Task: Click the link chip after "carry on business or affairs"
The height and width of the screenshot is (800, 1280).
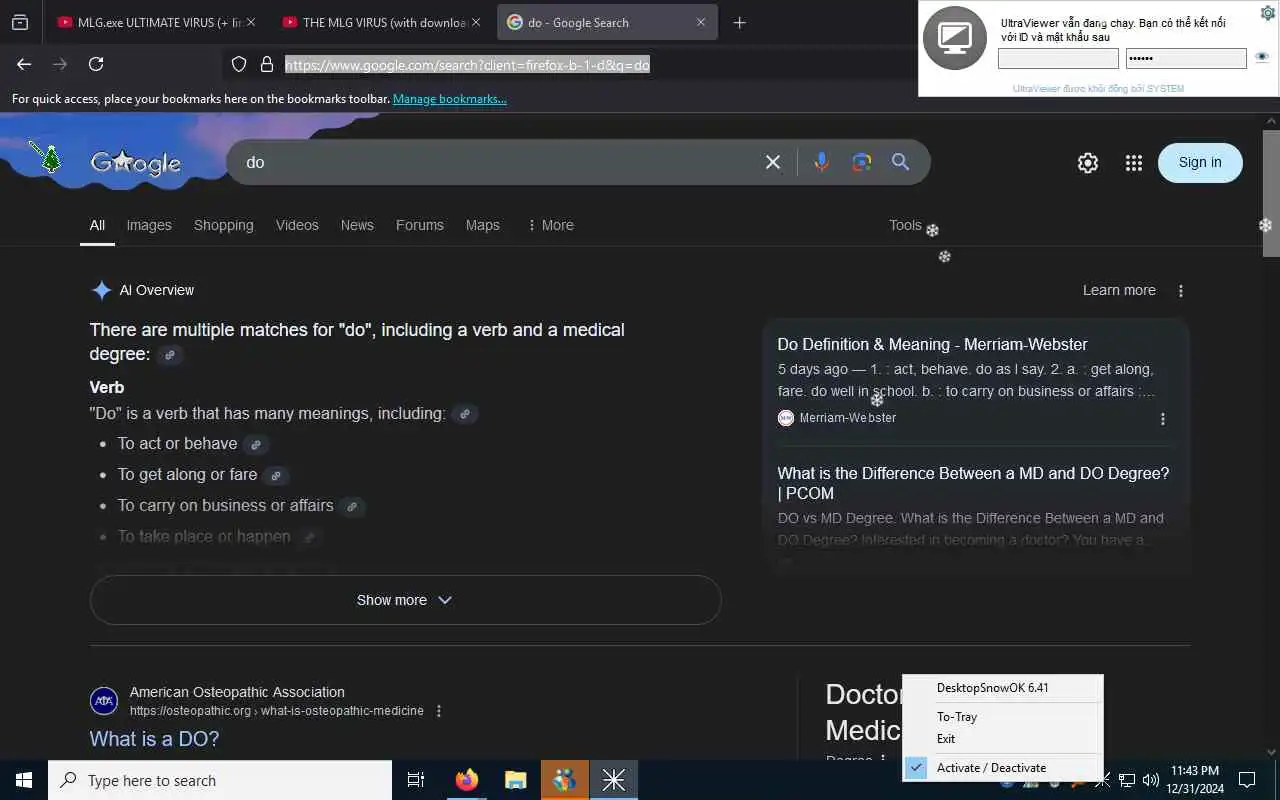Action: 352,507
